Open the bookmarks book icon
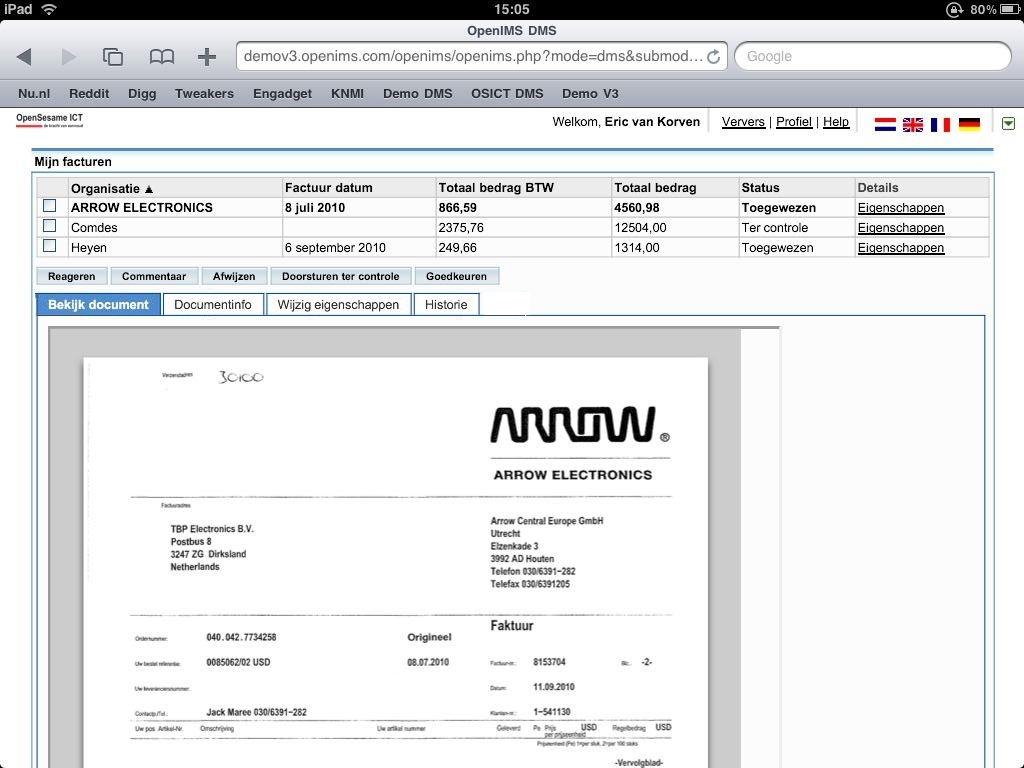 point(161,57)
